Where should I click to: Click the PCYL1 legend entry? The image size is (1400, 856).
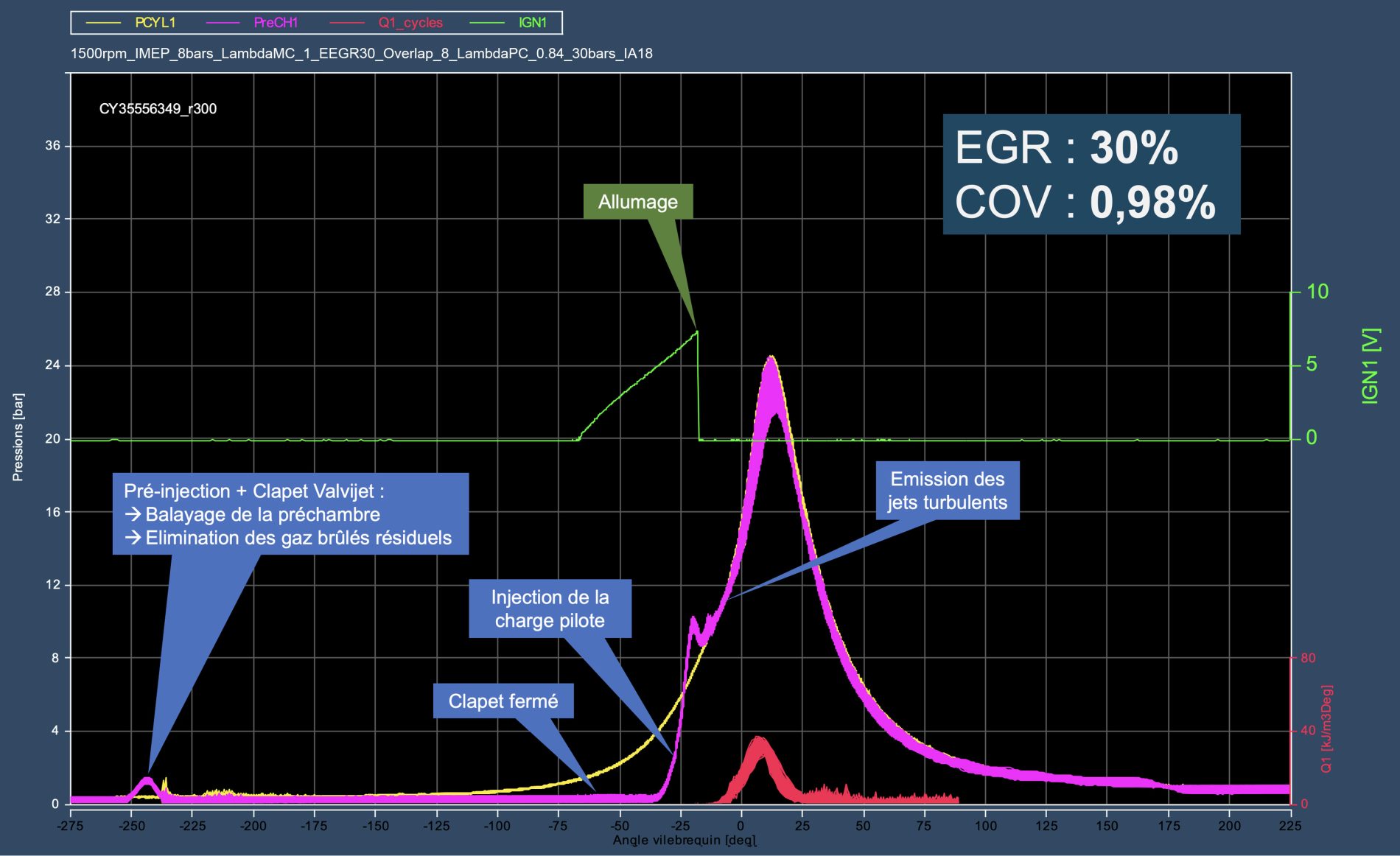155,23
